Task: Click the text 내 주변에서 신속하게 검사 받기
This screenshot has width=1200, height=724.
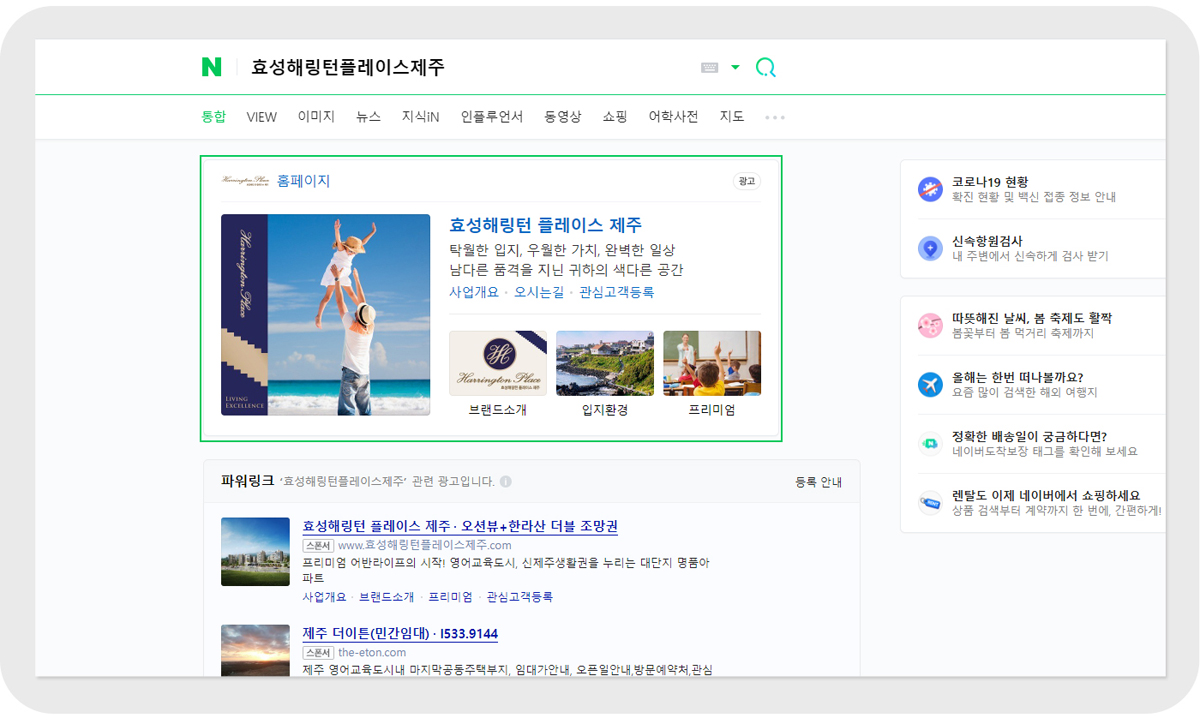Action: point(1030,257)
